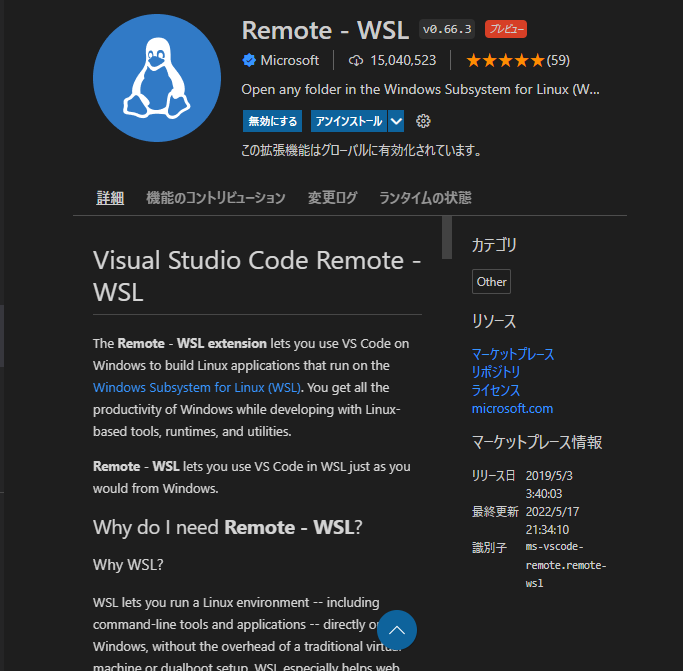Click the Visual Studio Code Remote - WSL heading
The height and width of the screenshot is (671, 683).
[x=257, y=276]
